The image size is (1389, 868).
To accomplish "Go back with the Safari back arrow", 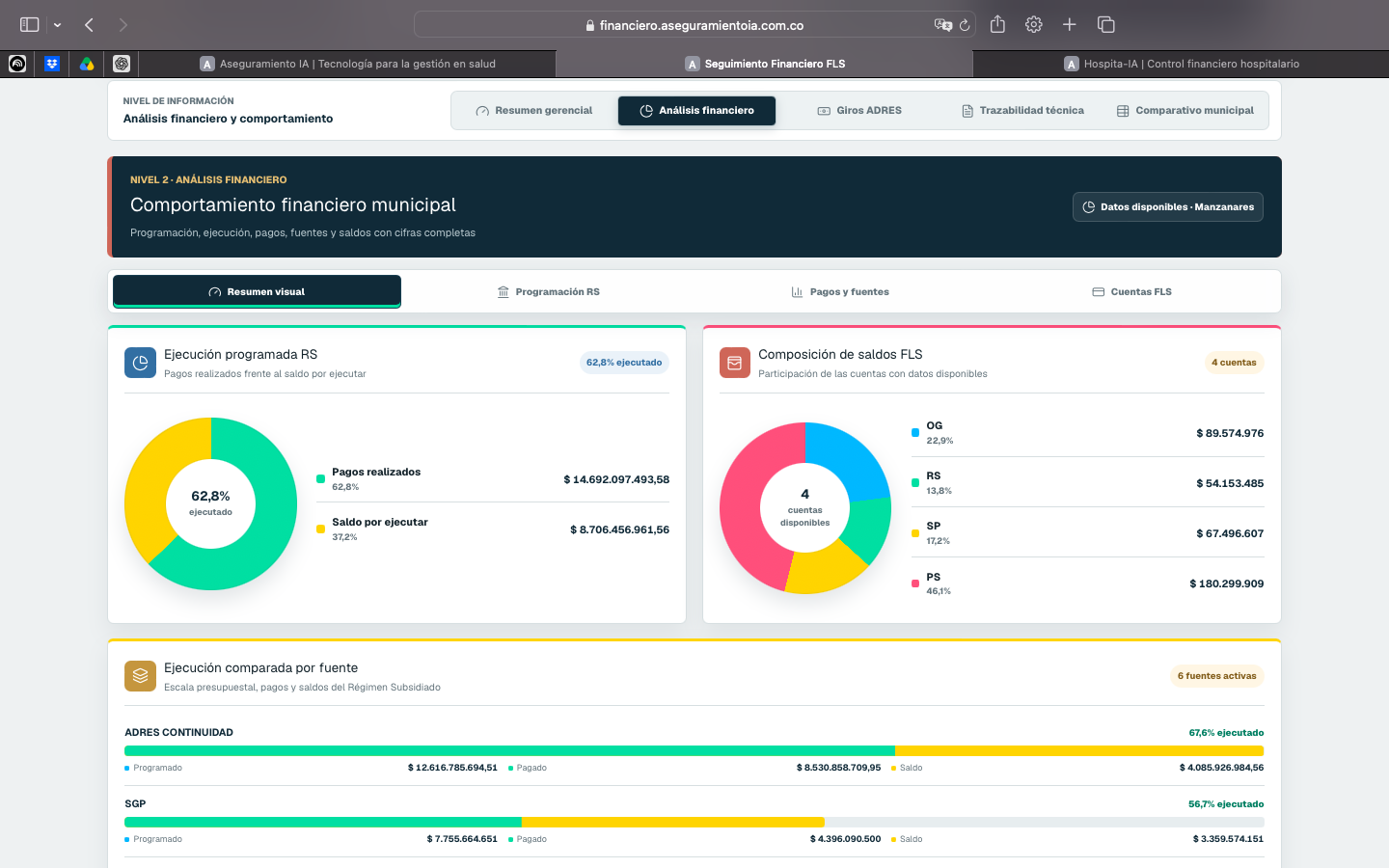I will coord(89,25).
